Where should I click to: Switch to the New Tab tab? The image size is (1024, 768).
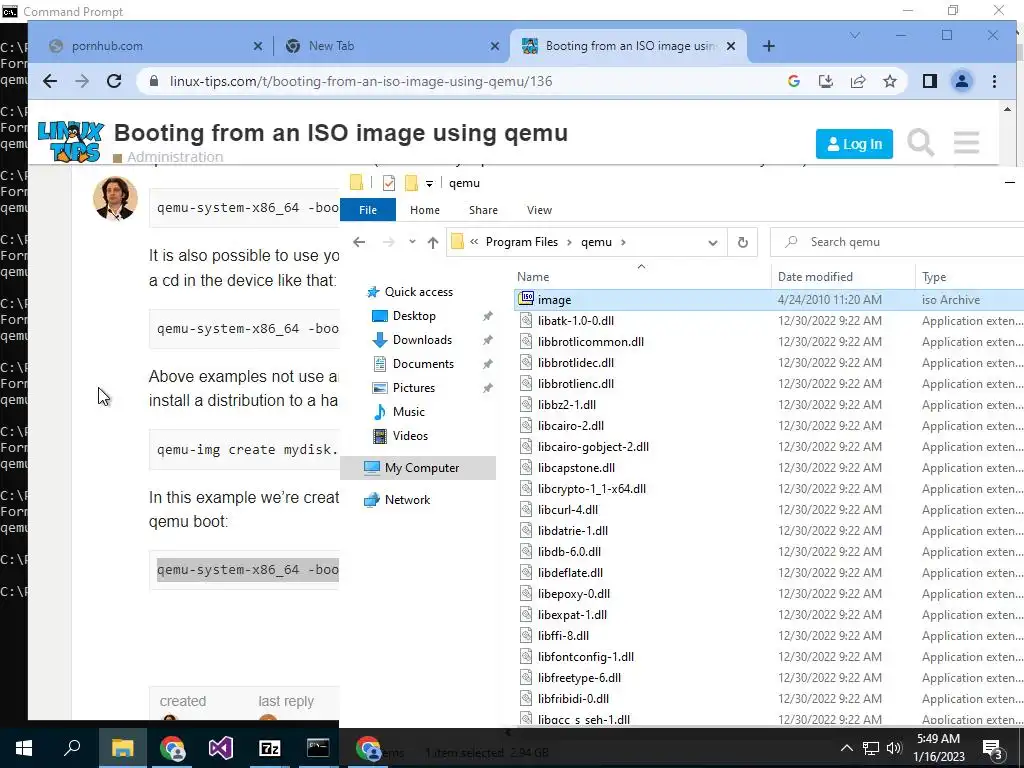coord(389,46)
